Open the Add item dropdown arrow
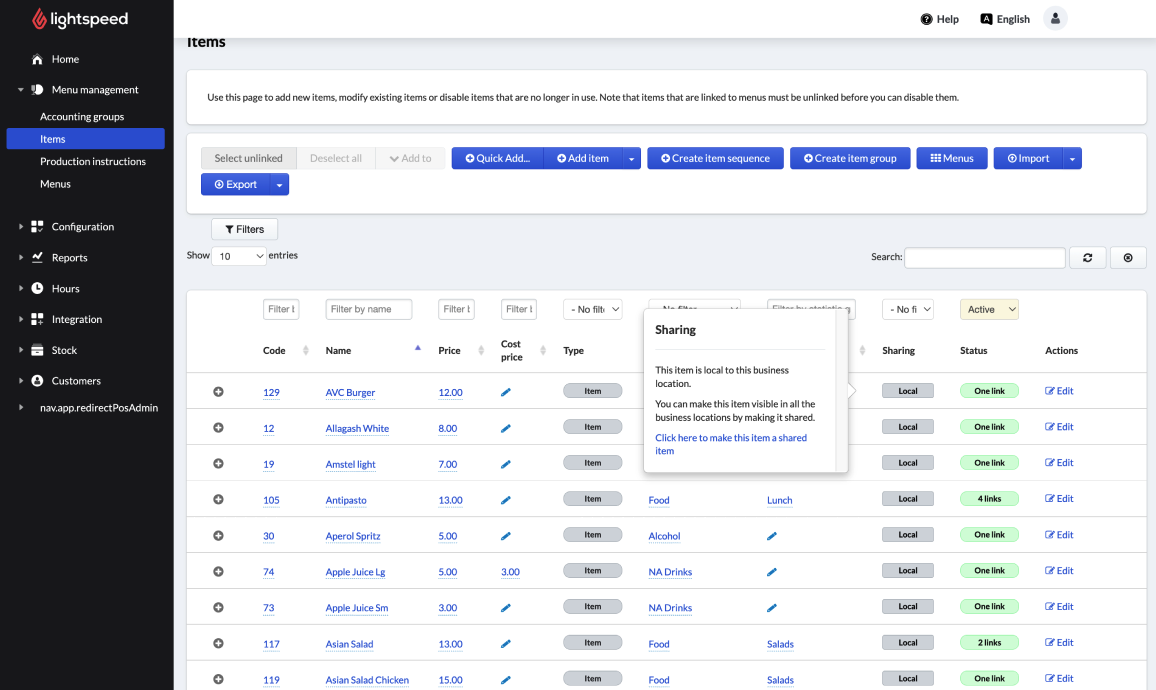The height and width of the screenshot is (690, 1156). coord(631,158)
